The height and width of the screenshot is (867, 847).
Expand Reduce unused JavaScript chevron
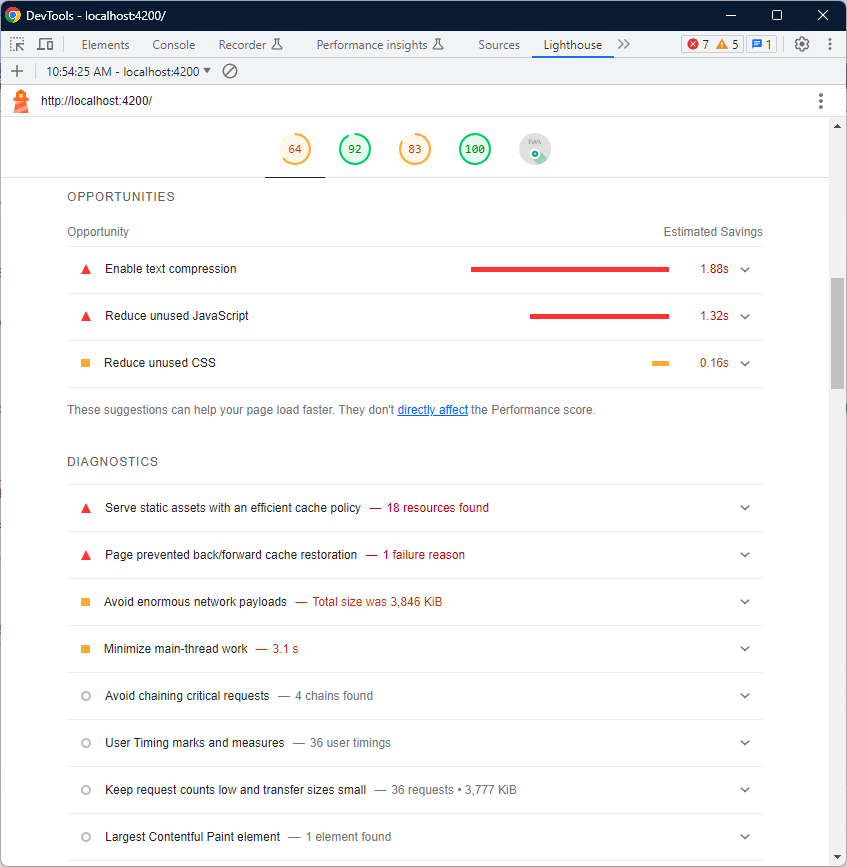[745, 317]
